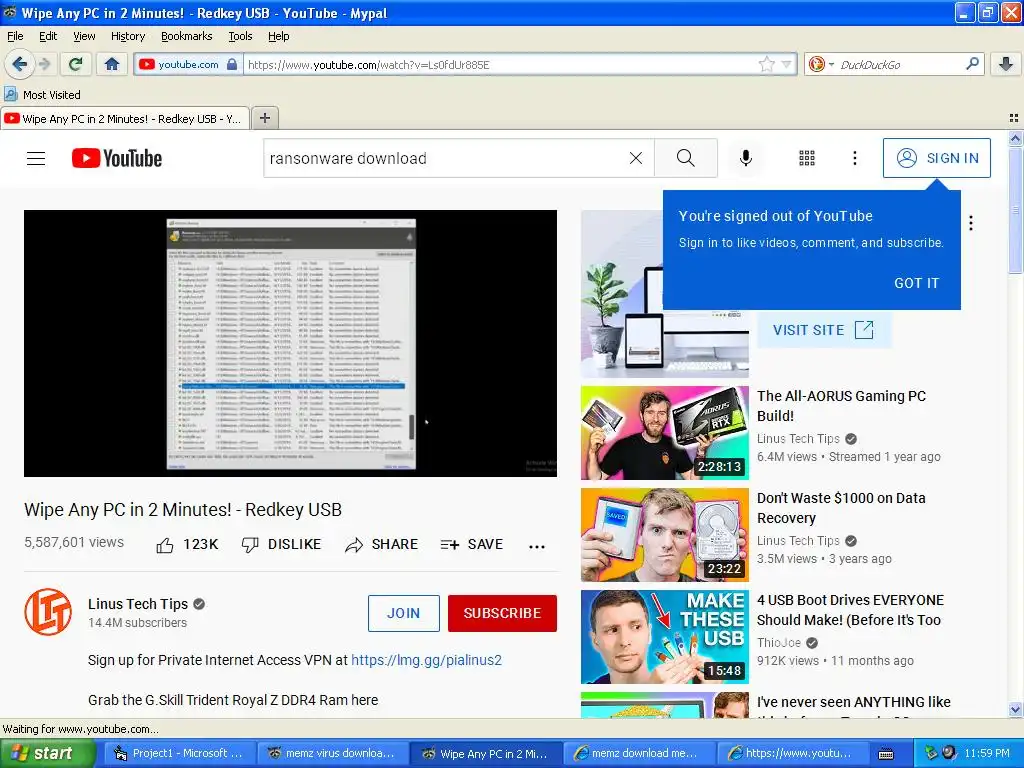Switch to memz virus download taskbar item
This screenshot has height=768, width=1024.
point(332,753)
